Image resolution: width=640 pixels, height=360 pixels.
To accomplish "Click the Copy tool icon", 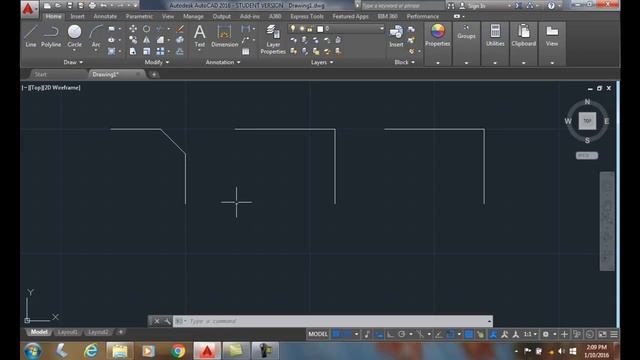I will [x=133, y=40].
